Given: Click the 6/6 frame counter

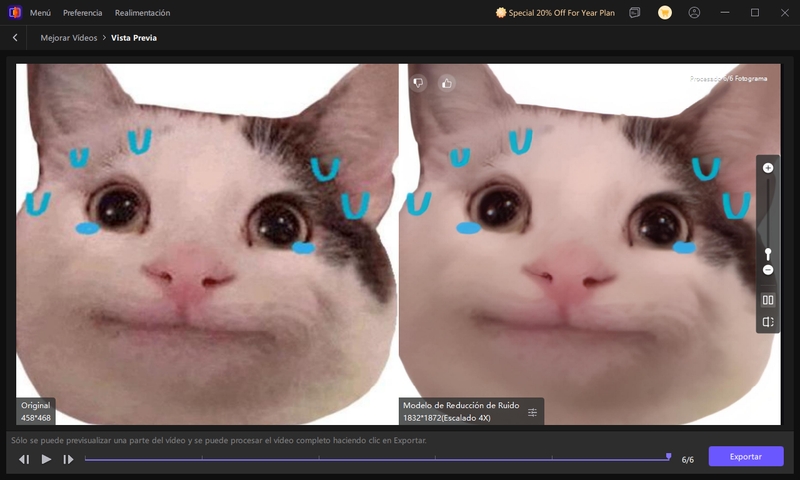Looking at the screenshot, I should pos(688,460).
